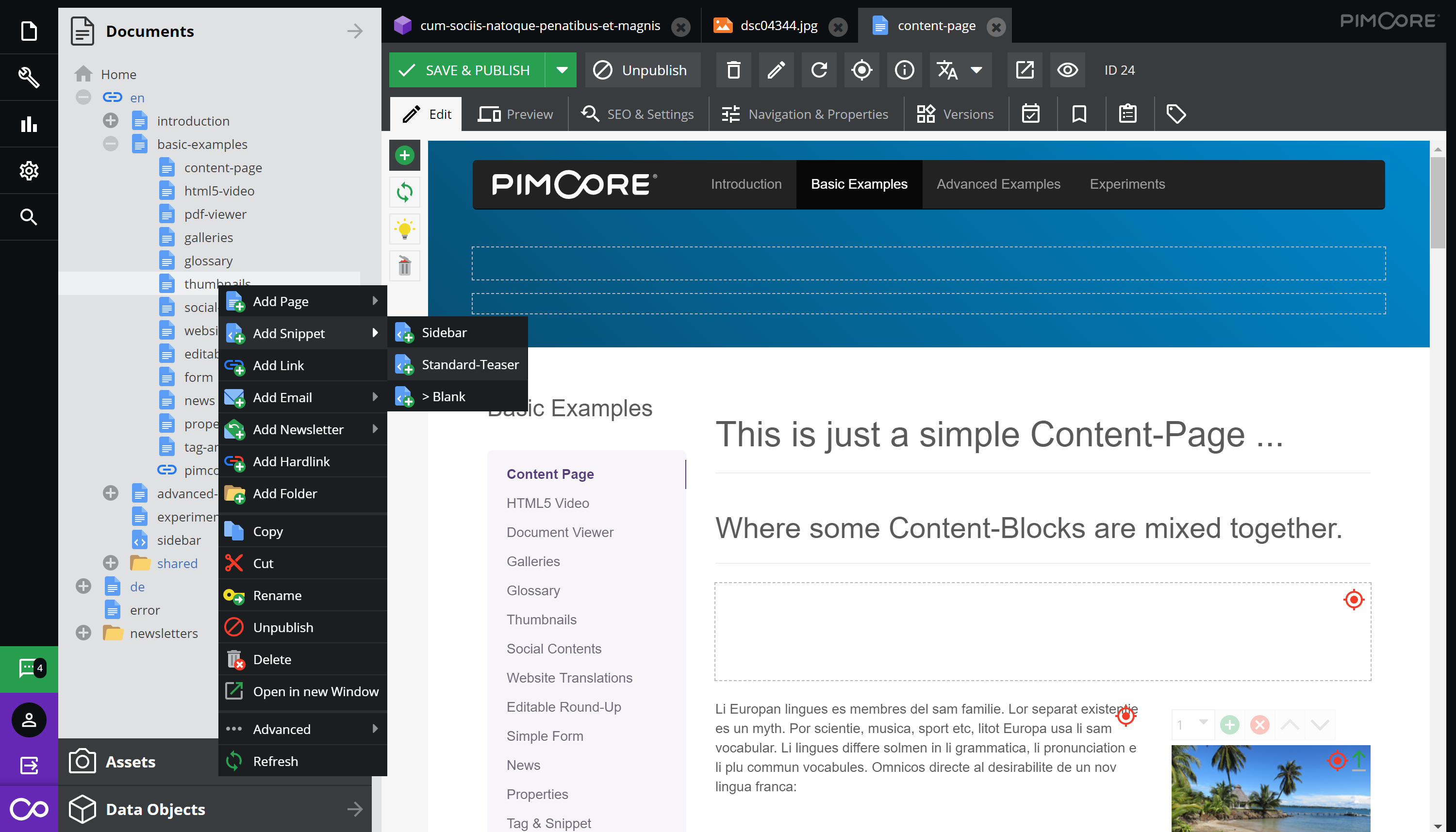Click the reload document icon
Image resolution: width=1456 pixels, height=832 pixels.
coord(819,70)
